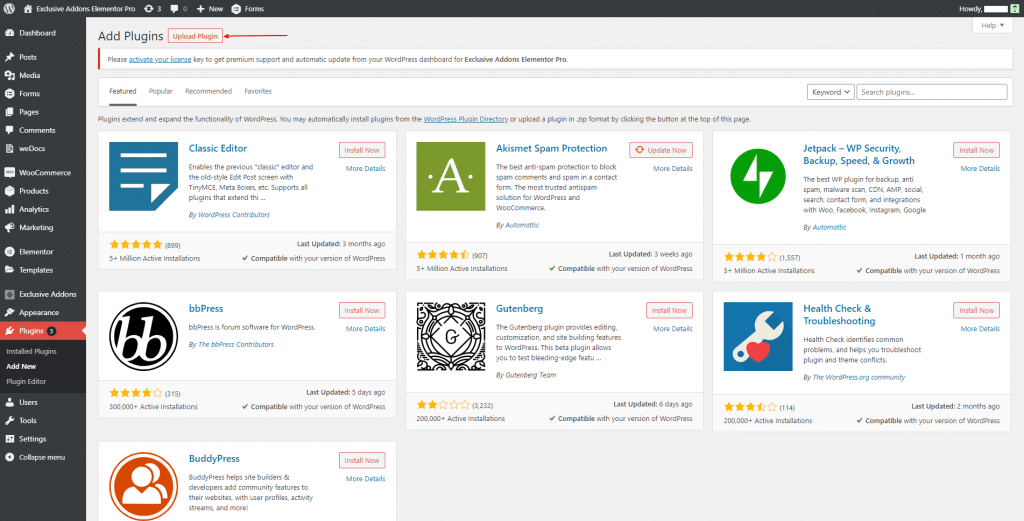
Task: Click the activate your license link
Action: pyautogui.click(x=160, y=59)
